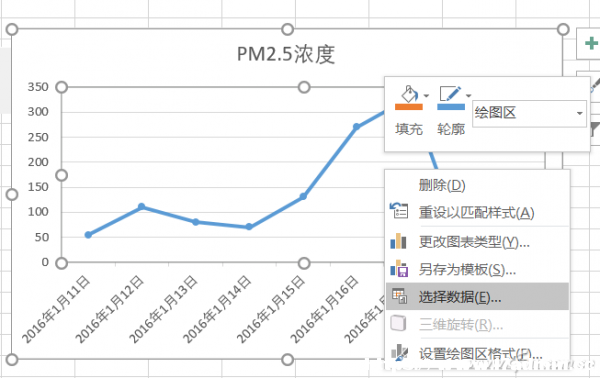This screenshot has width=600, height=378.
Task: Click the 2016年1月16日 data point on line
Action: pos(356,127)
